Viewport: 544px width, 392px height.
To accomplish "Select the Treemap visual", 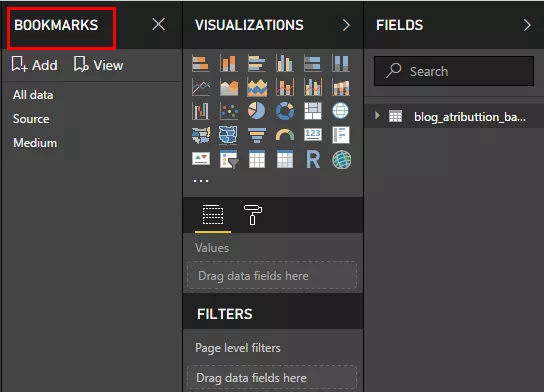I will click(x=313, y=111).
